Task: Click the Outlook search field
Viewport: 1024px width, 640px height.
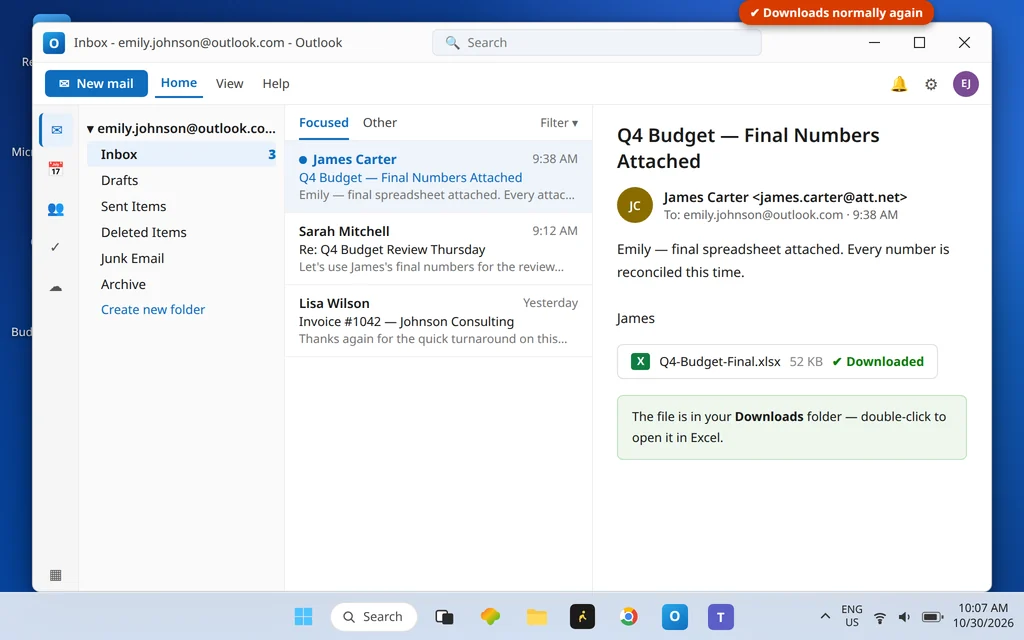Action: [x=597, y=42]
